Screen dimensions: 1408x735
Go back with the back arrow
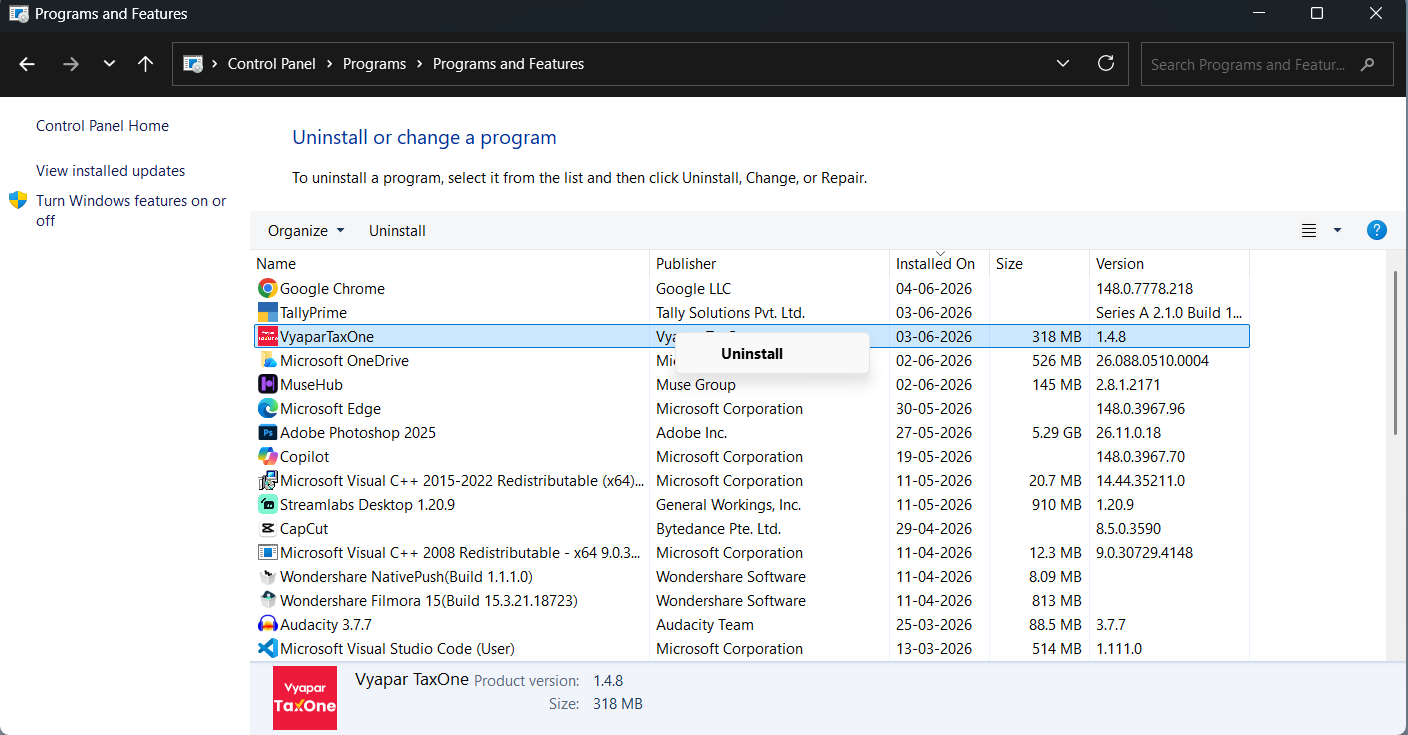tap(27, 64)
